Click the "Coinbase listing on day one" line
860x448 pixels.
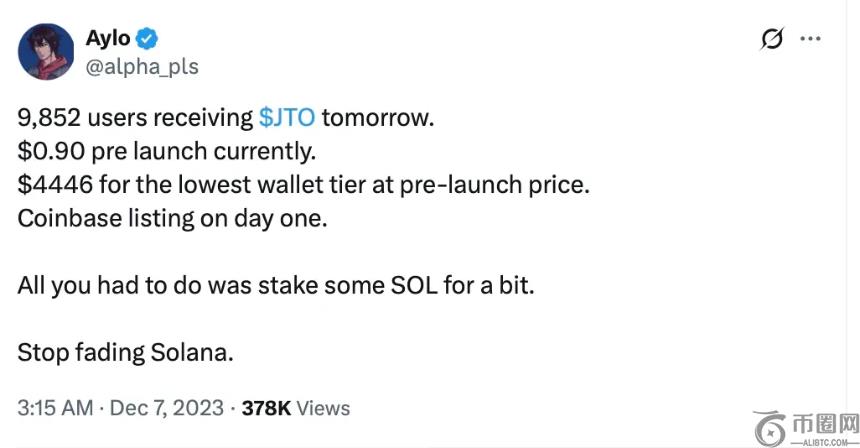point(172,218)
